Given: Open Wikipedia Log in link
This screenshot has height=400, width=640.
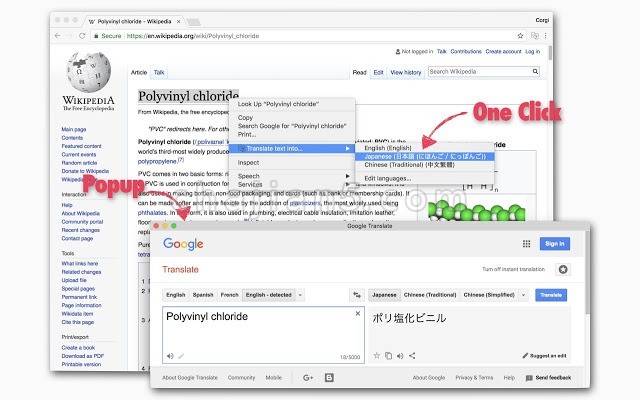Looking at the screenshot, I should click(532, 51).
